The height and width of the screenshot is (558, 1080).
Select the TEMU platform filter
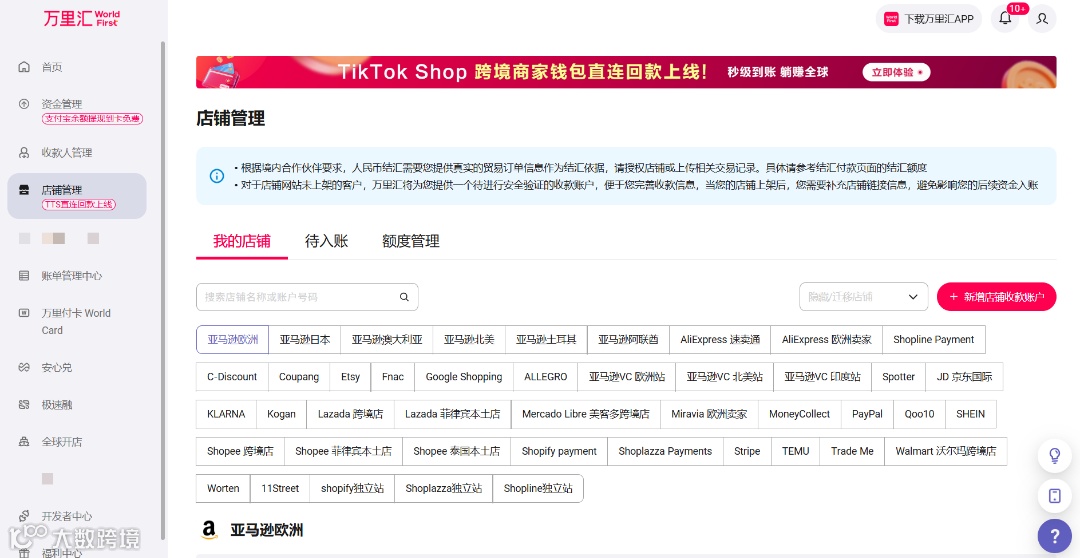796,451
